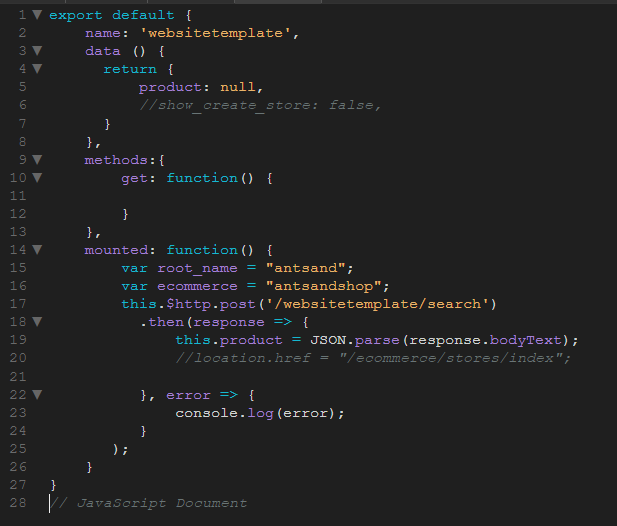617x526 pixels.
Task: Collapse the methods fold arrow on line 9
Action: click(37, 160)
